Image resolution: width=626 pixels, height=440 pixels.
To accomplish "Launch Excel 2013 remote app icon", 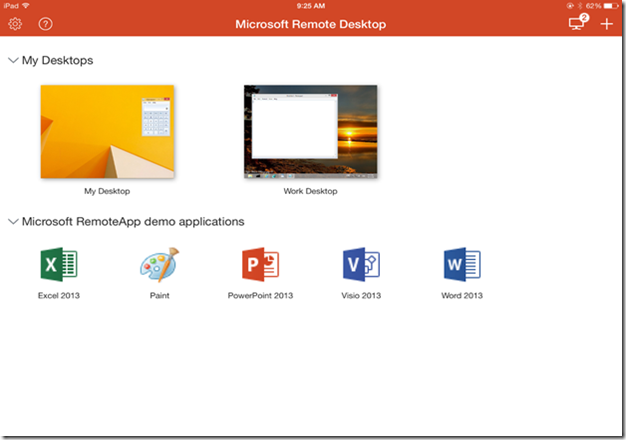I will (x=59, y=264).
